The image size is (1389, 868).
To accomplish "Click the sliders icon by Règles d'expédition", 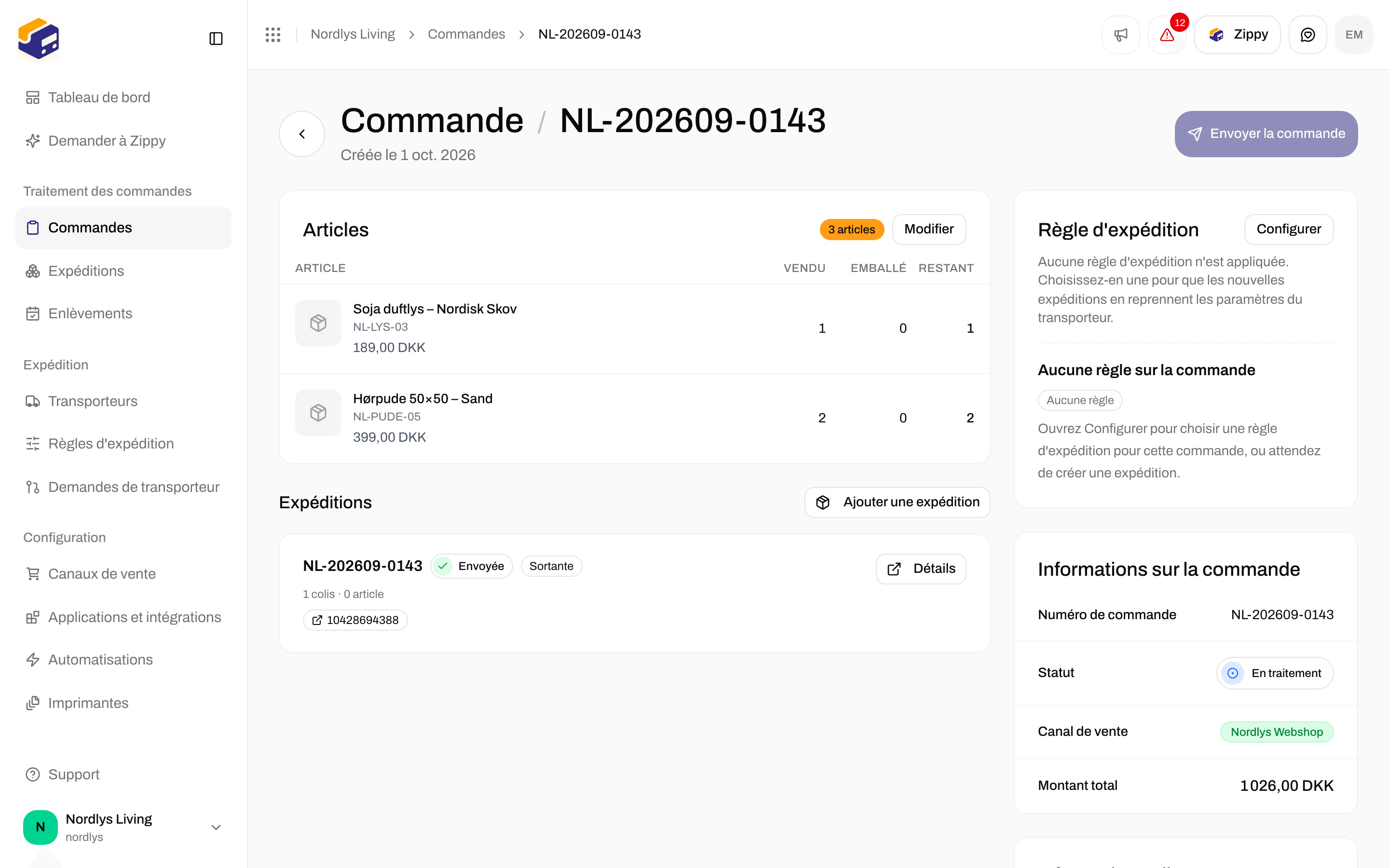I will tap(33, 444).
